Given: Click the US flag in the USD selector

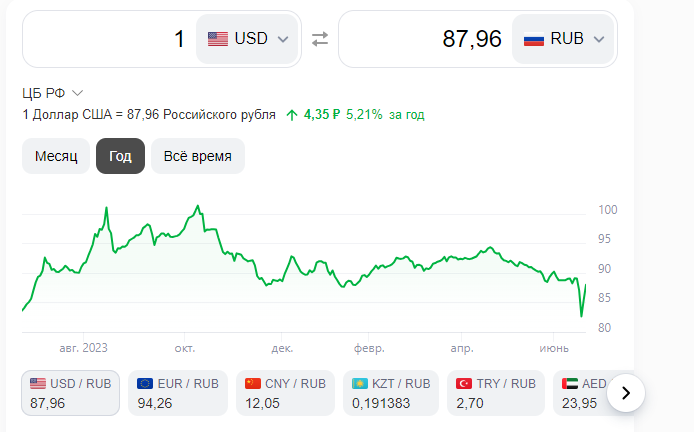Looking at the screenshot, I should (x=217, y=39).
